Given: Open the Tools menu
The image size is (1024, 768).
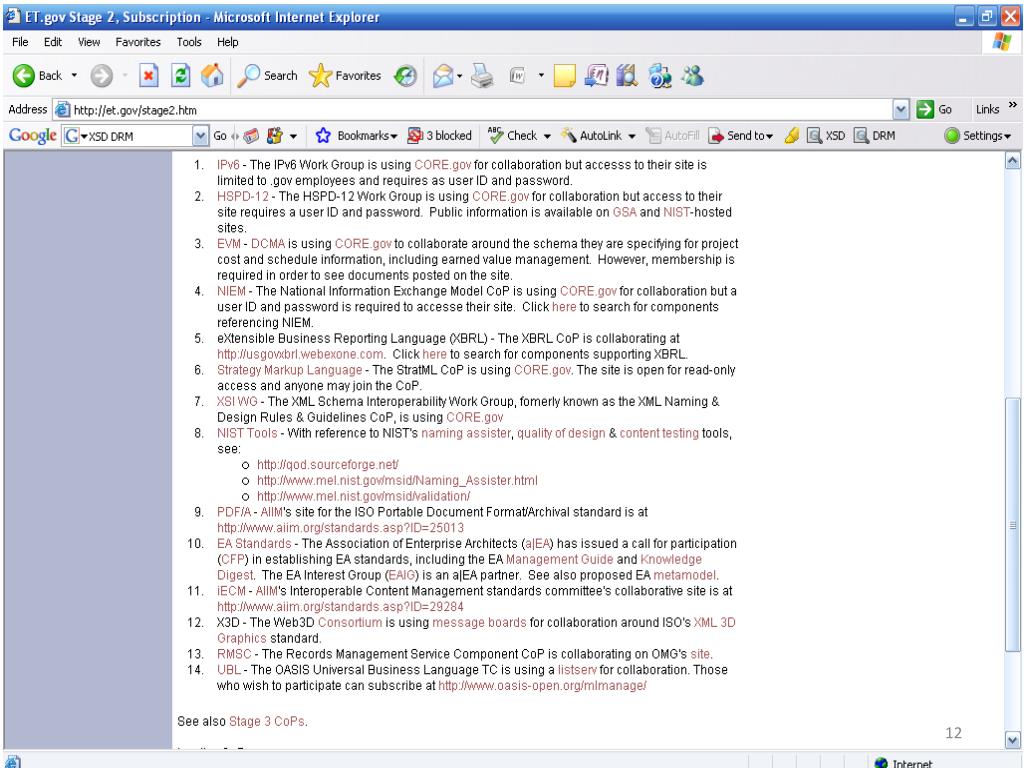Looking at the screenshot, I should click(189, 42).
